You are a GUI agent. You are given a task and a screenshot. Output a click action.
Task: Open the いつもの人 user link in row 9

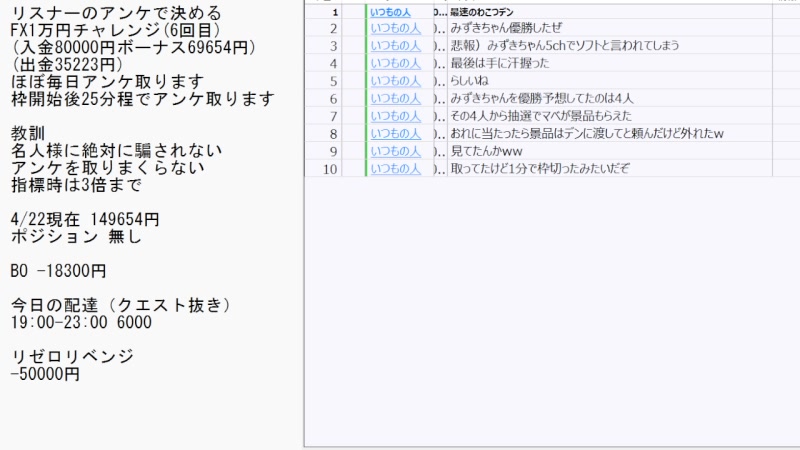(x=395, y=151)
